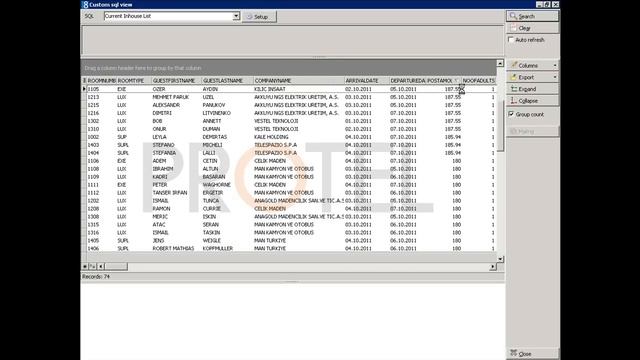Sort by the POSTAMOUNT column header
Viewport: 640px width, 360px height.
pos(444,81)
